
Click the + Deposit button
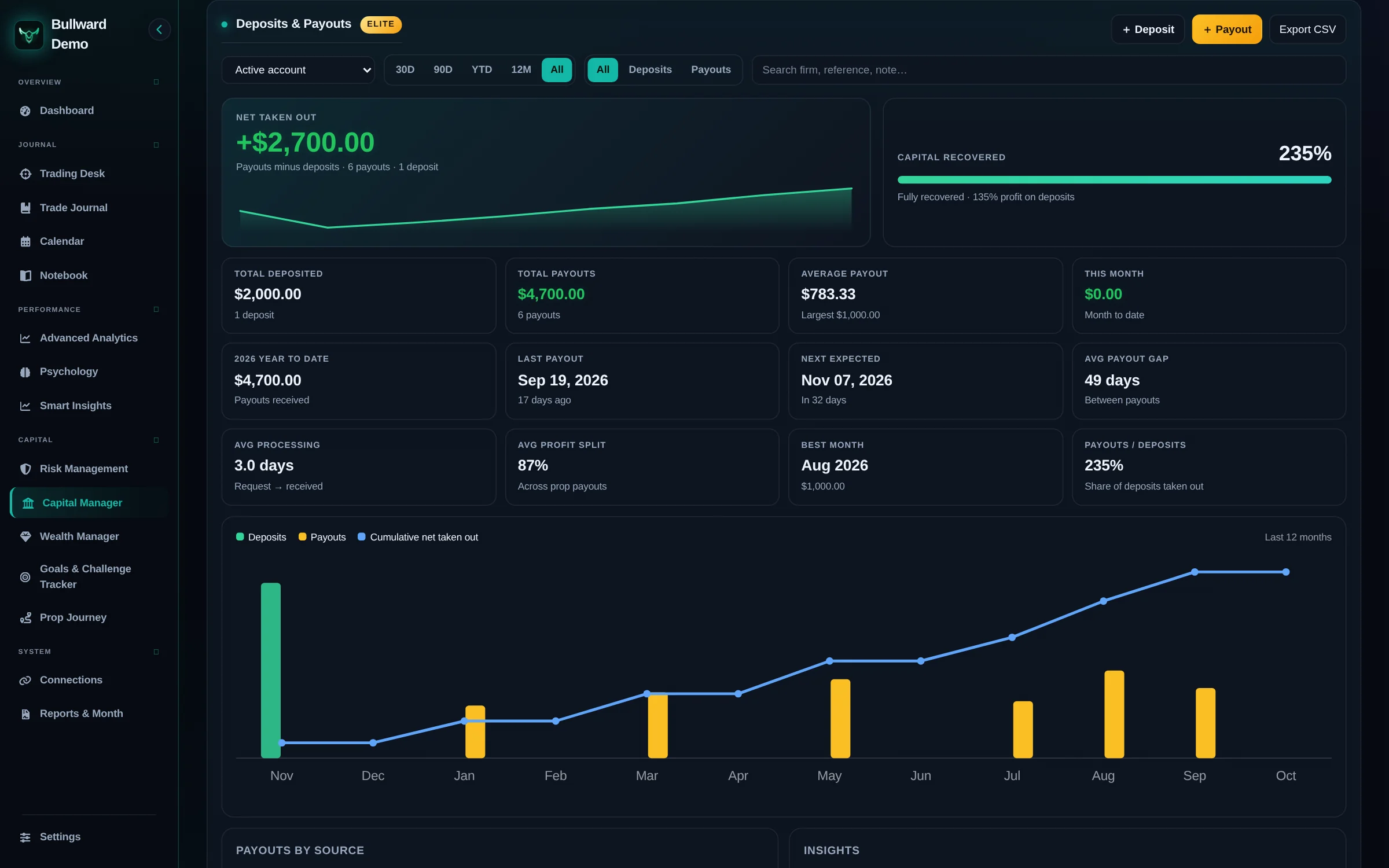1148,30
